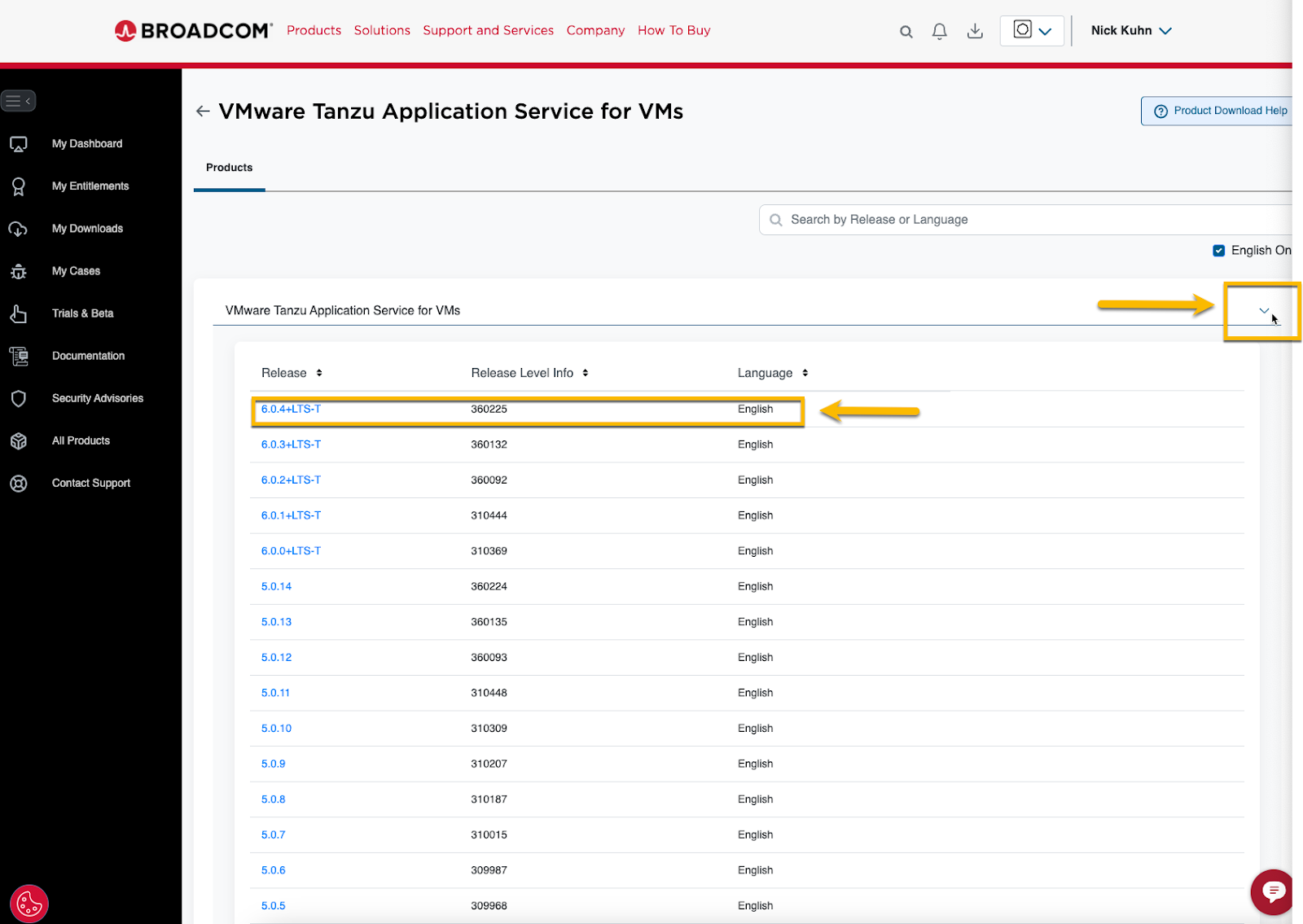Toggle the English Only checkbox
Screen dimensions: 1303x924
coord(1218,251)
